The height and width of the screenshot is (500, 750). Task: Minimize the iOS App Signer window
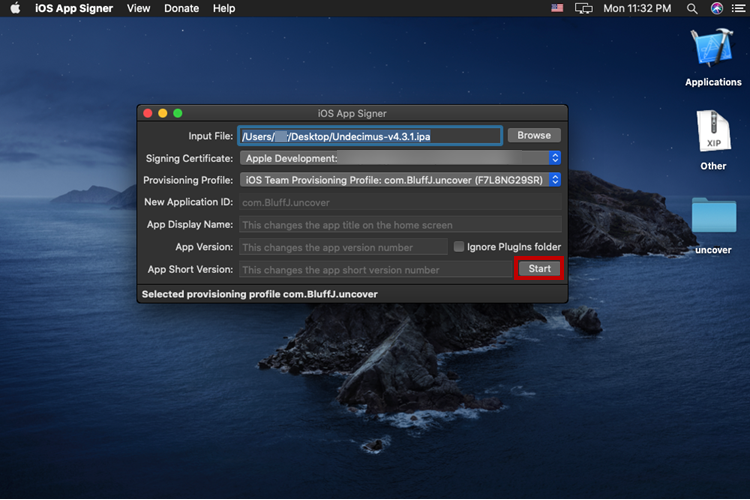[163, 113]
